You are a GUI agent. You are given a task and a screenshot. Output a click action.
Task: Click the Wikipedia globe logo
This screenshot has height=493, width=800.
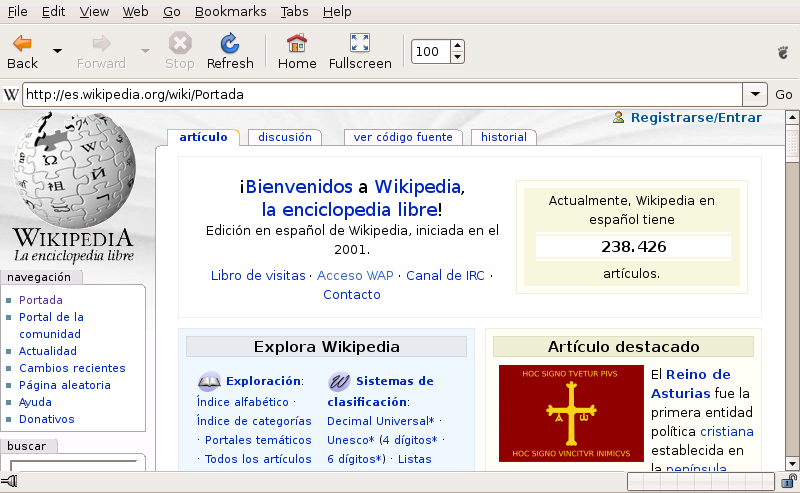[x=74, y=169]
